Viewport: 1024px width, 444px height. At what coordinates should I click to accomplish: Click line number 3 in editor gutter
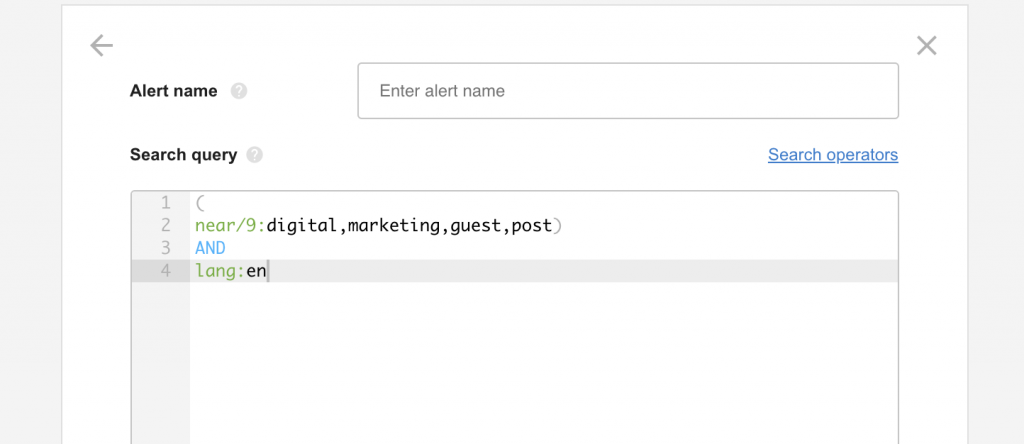165,248
